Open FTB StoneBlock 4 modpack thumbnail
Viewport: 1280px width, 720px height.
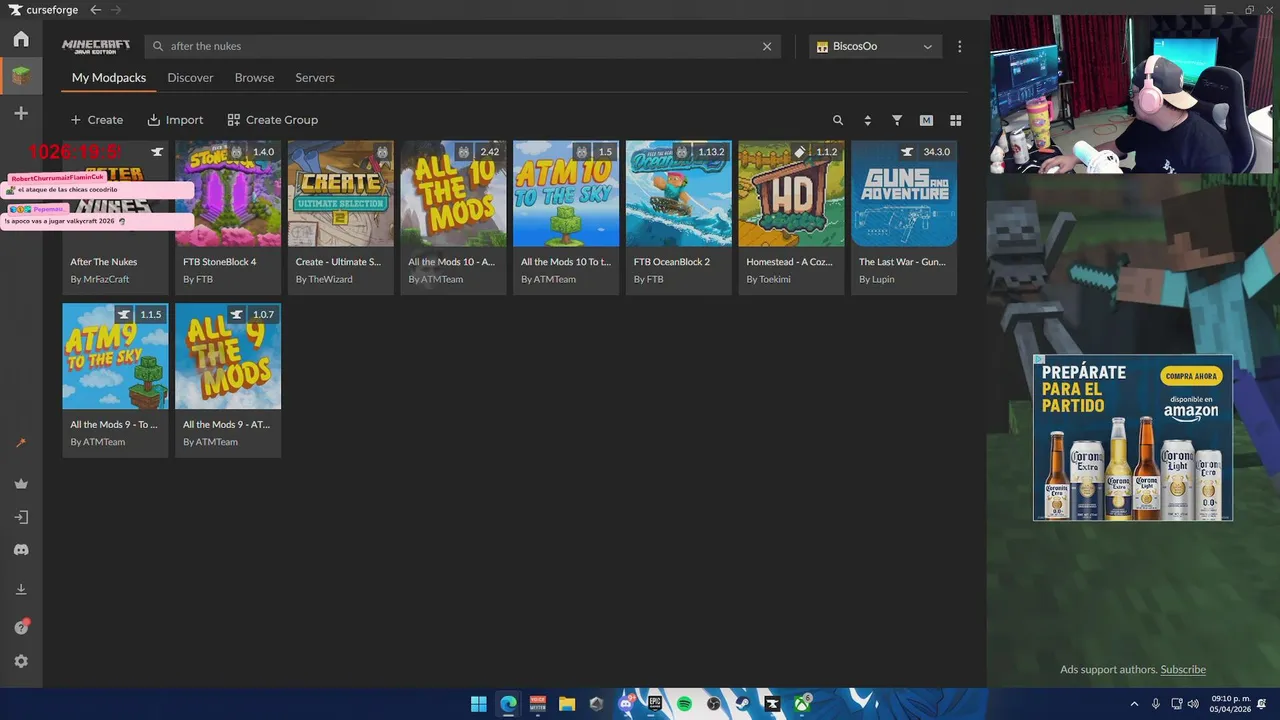(x=228, y=193)
